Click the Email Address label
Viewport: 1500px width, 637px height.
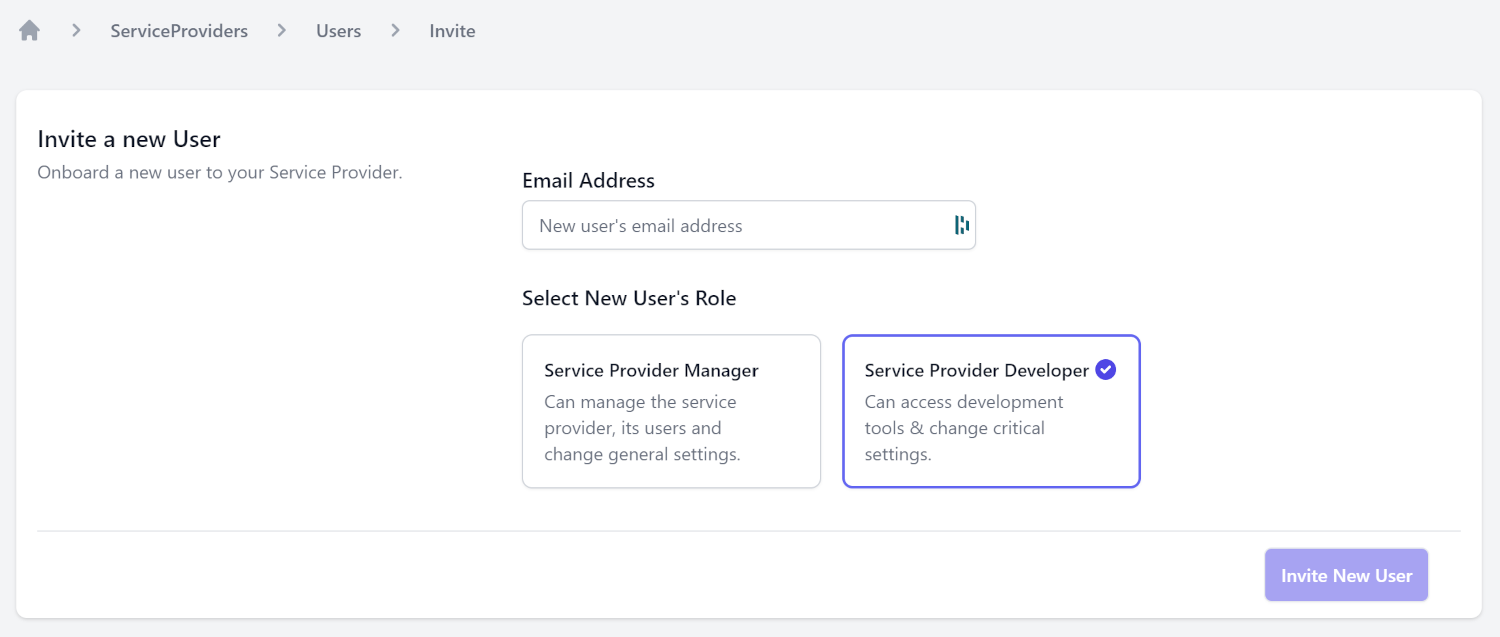pyautogui.click(x=588, y=180)
